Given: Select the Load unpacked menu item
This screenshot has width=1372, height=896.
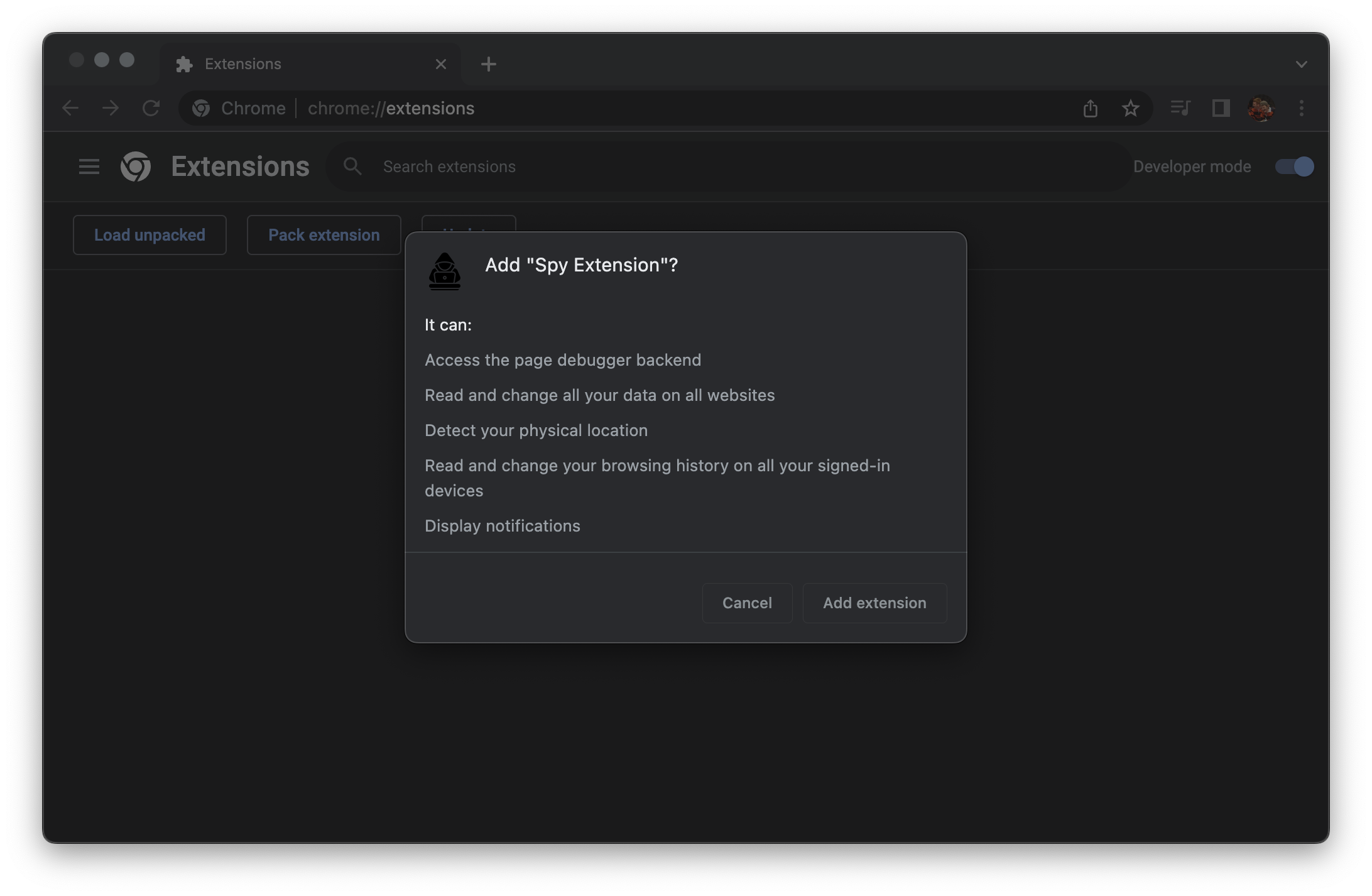Looking at the screenshot, I should pos(150,234).
